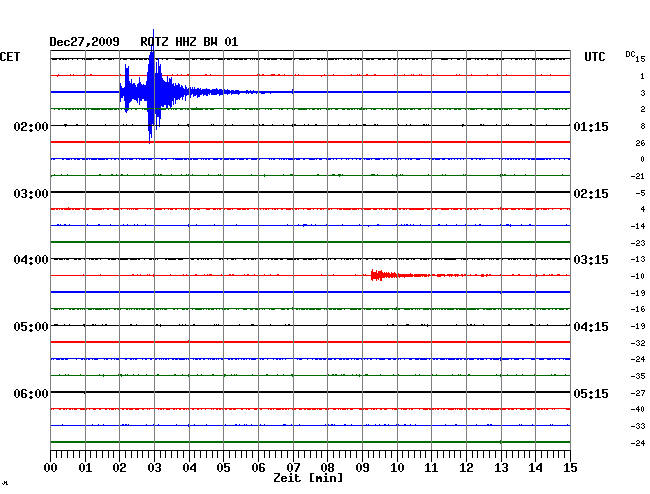650x494 pixels.
Task: Click DC offset value -35
Action: click(638, 376)
